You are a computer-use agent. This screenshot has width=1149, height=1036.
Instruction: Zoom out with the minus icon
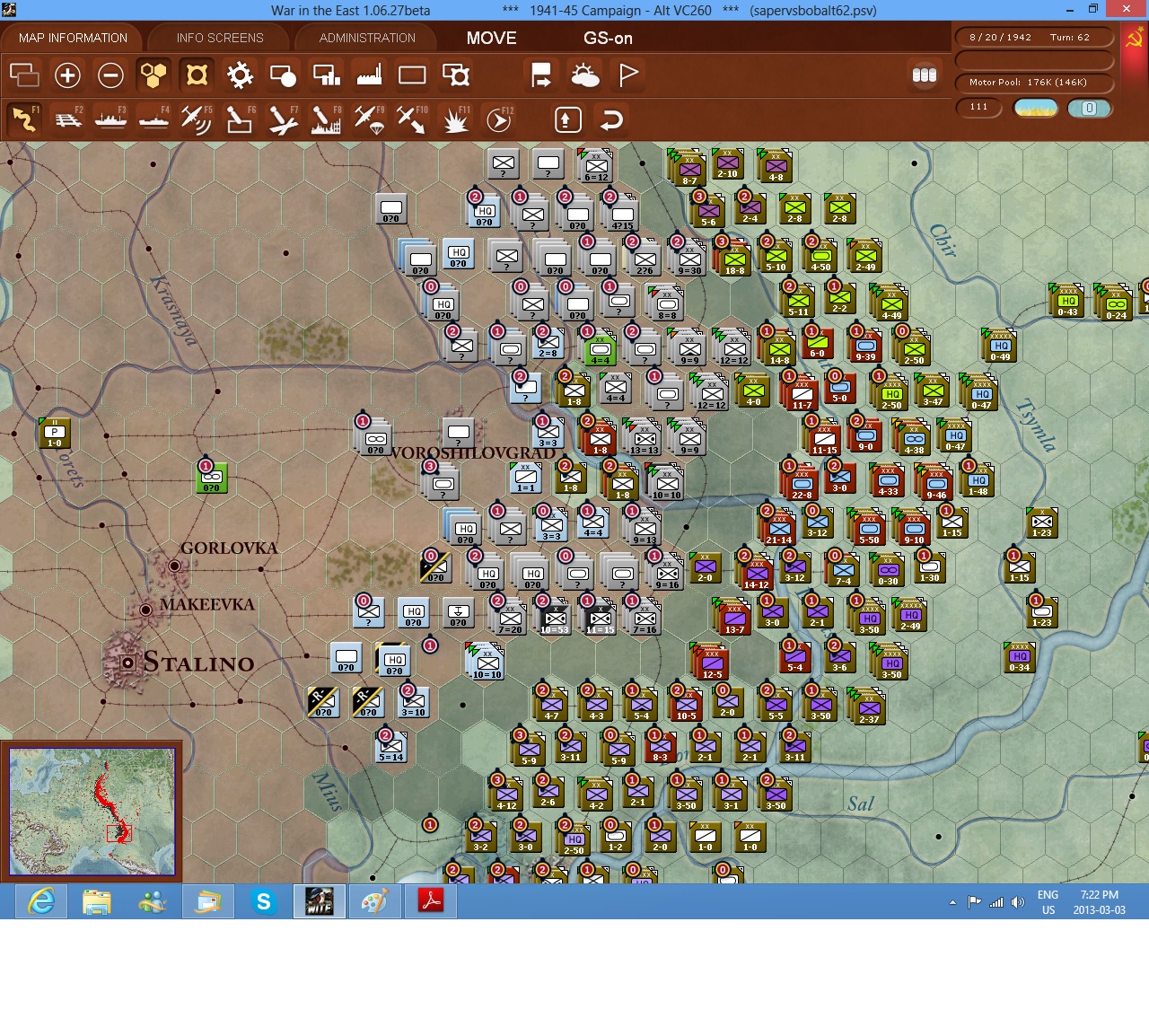110,75
